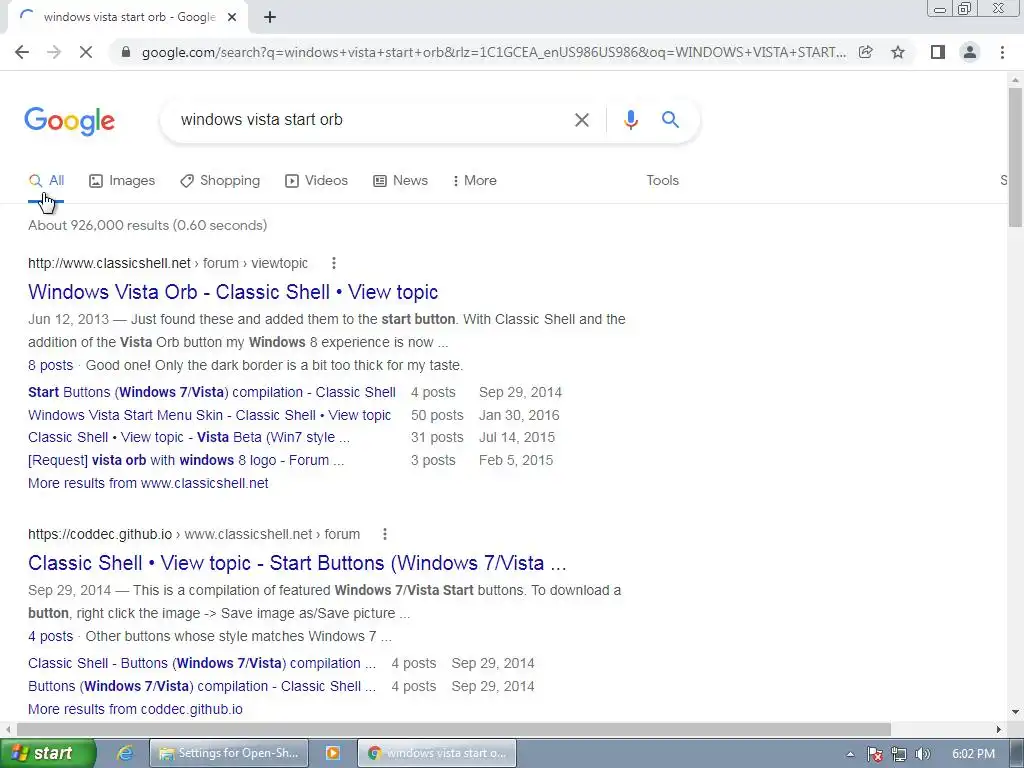This screenshot has width=1024, height=768.
Task: Open the media player taskbar icon
Action: click(332, 753)
